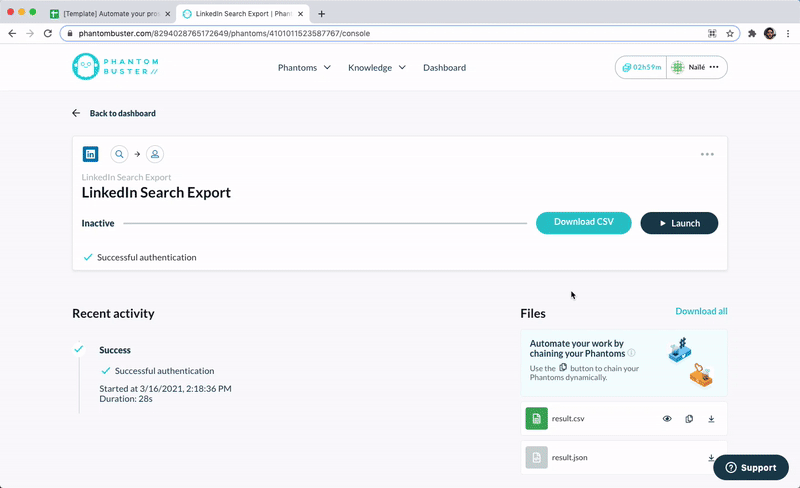Screen dimensions: 800x488
Task: Click the LinkedIn Search Export title heading
Action: [156, 192]
